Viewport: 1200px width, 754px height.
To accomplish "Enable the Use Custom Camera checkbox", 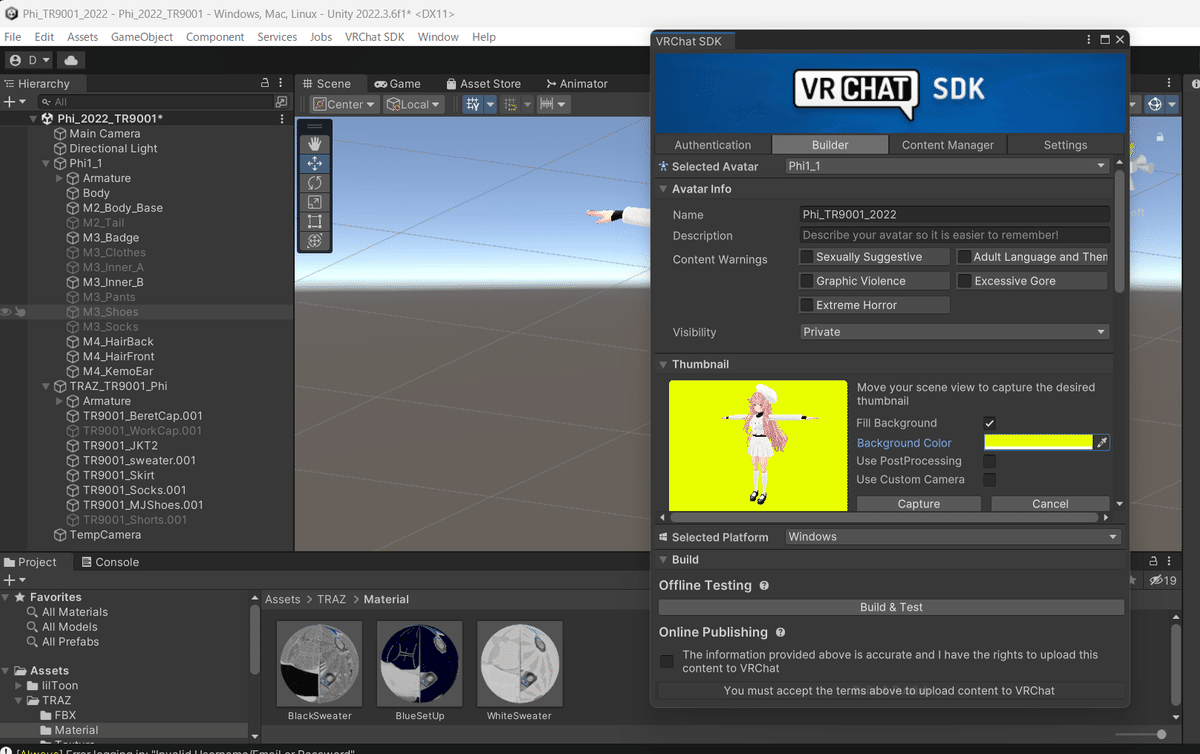I will (990, 479).
